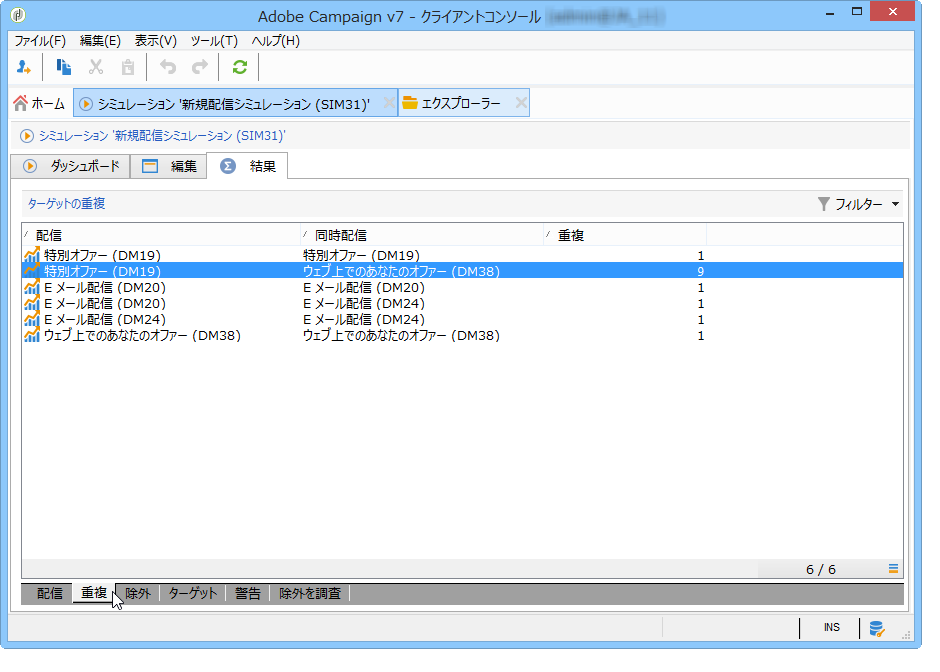
Task: Click the copy toolbar icon
Action: tap(64, 67)
